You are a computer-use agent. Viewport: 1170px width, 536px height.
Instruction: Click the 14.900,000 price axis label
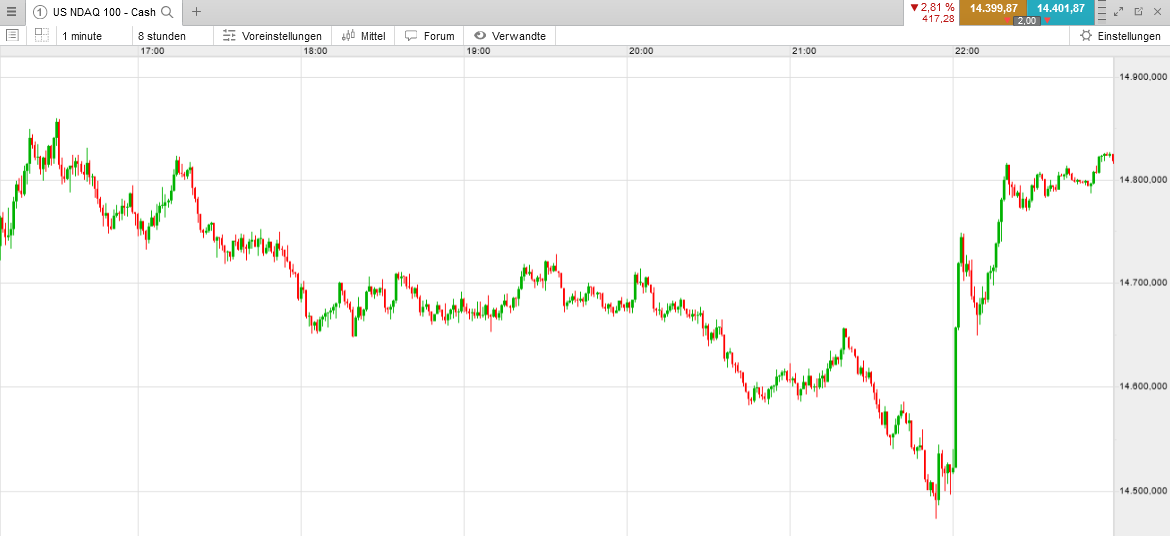pyautogui.click(x=1142, y=76)
